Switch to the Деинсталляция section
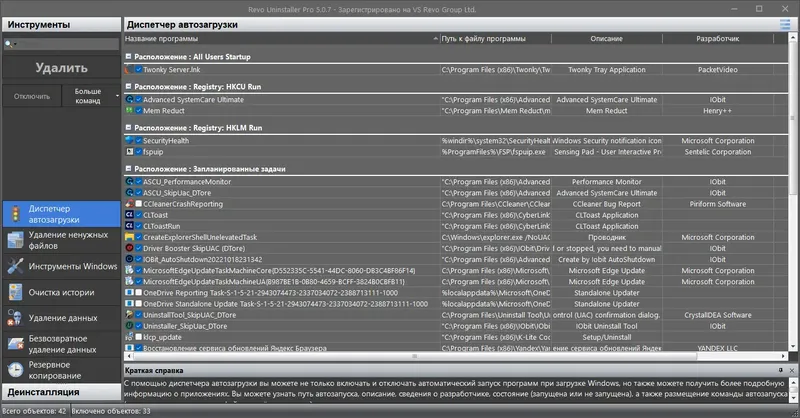 (x=61, y=392)
